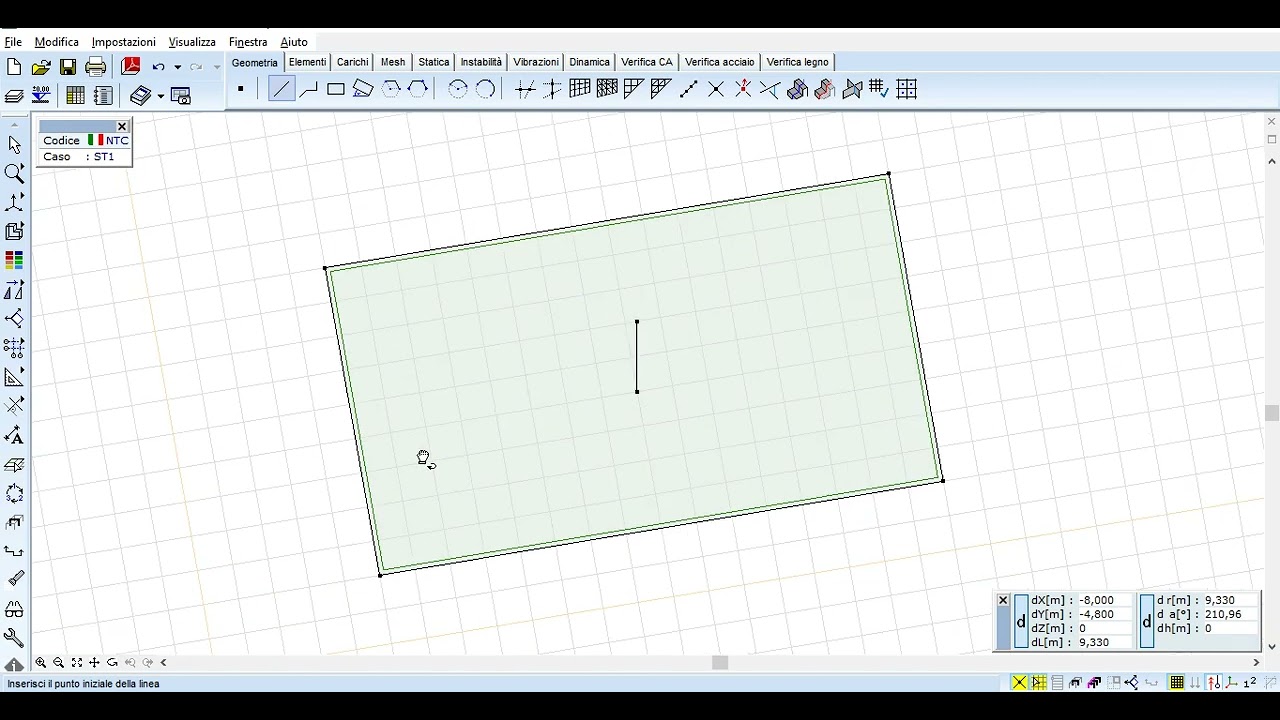Save the model with the floppy icon
Image resolution: width=1280 pixels, height=720 pixels.
(68, 67)
